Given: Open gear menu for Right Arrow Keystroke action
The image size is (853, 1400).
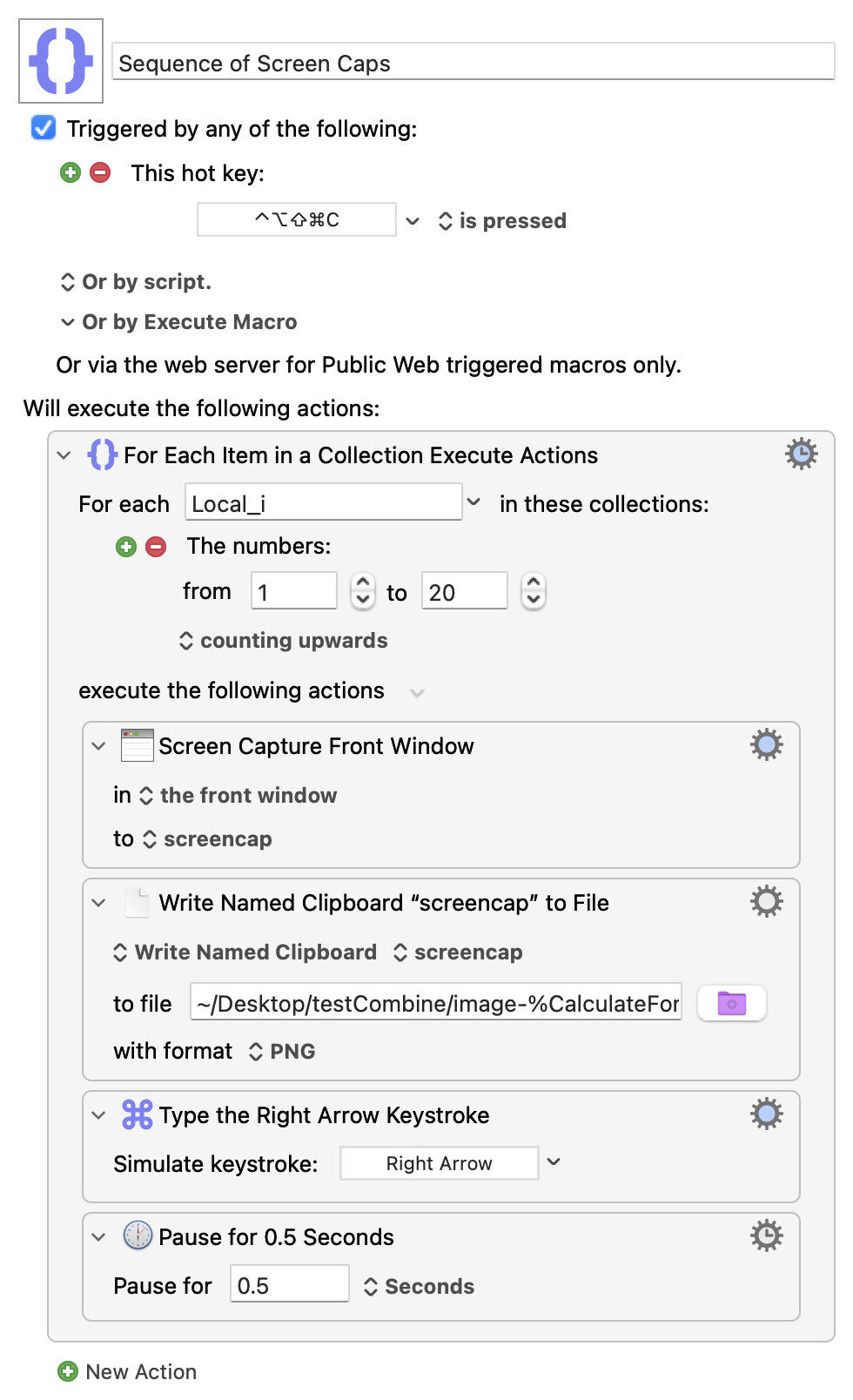Looking at the screenshot, I should 766,1114.
